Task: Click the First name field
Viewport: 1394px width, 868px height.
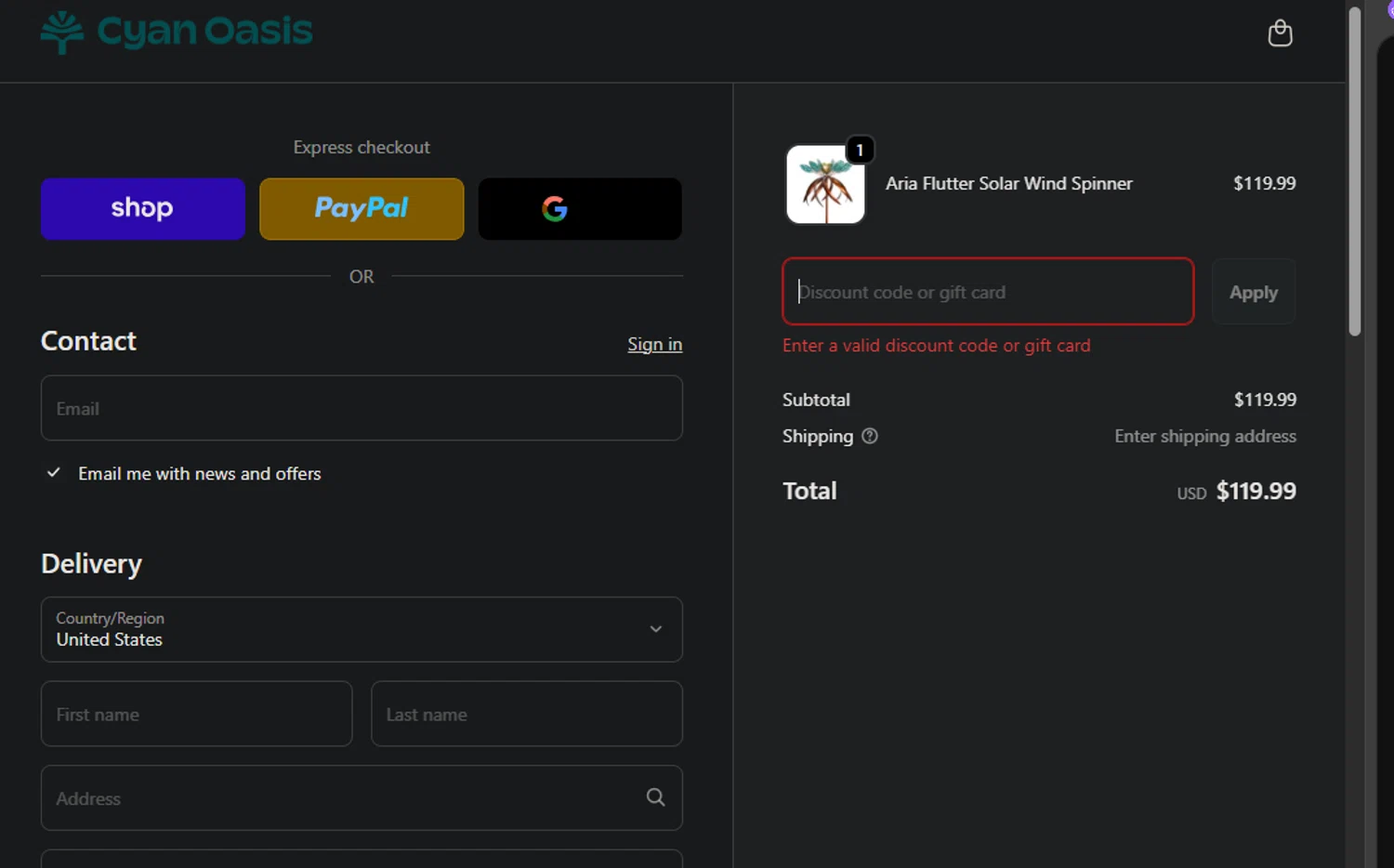Action: pos(196,714)
